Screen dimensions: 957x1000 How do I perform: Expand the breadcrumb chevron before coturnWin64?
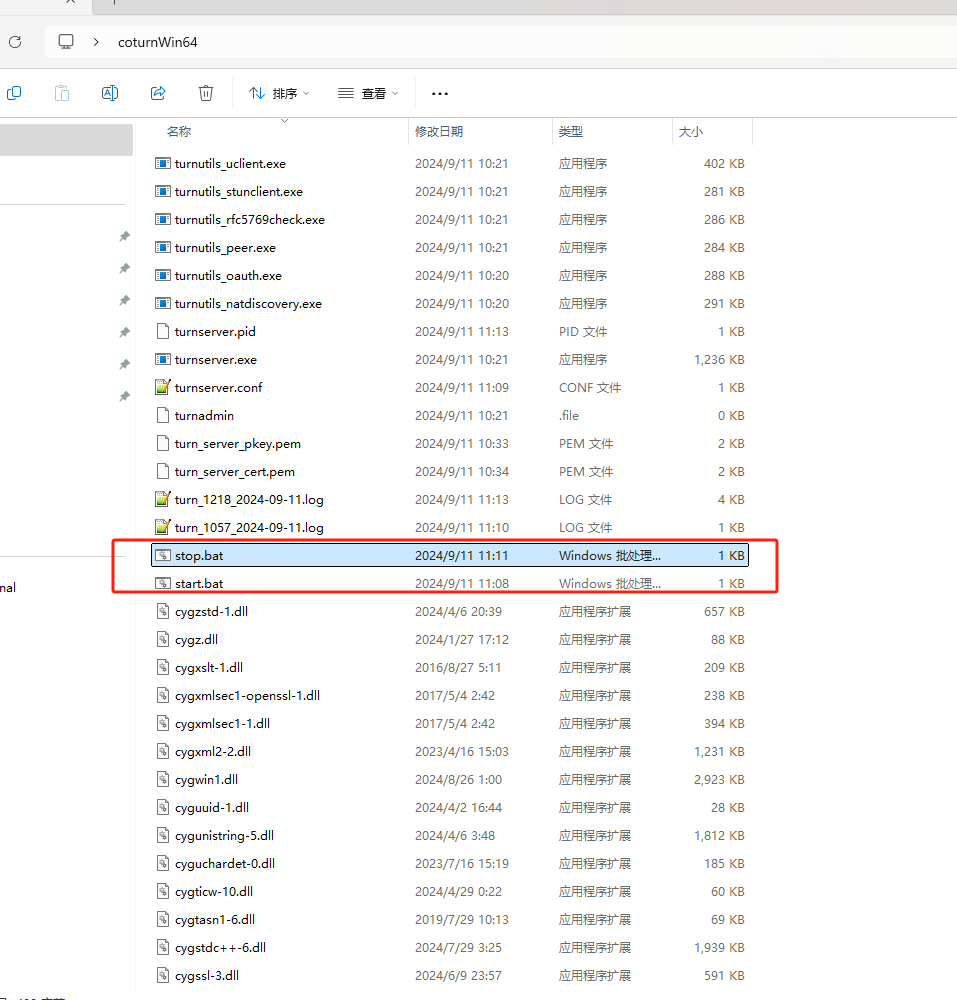click(x=96, y=42)
